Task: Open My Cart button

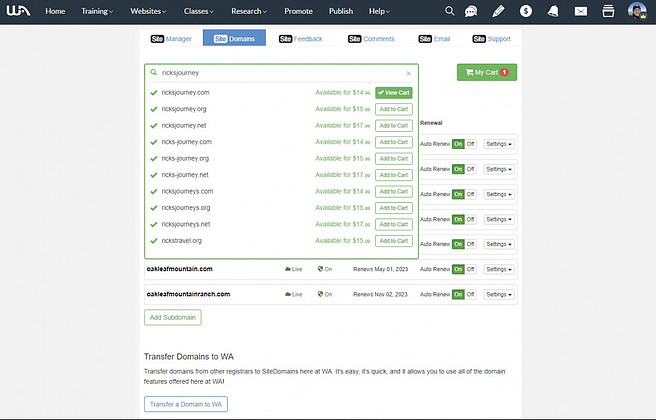Action: point(487,72)
